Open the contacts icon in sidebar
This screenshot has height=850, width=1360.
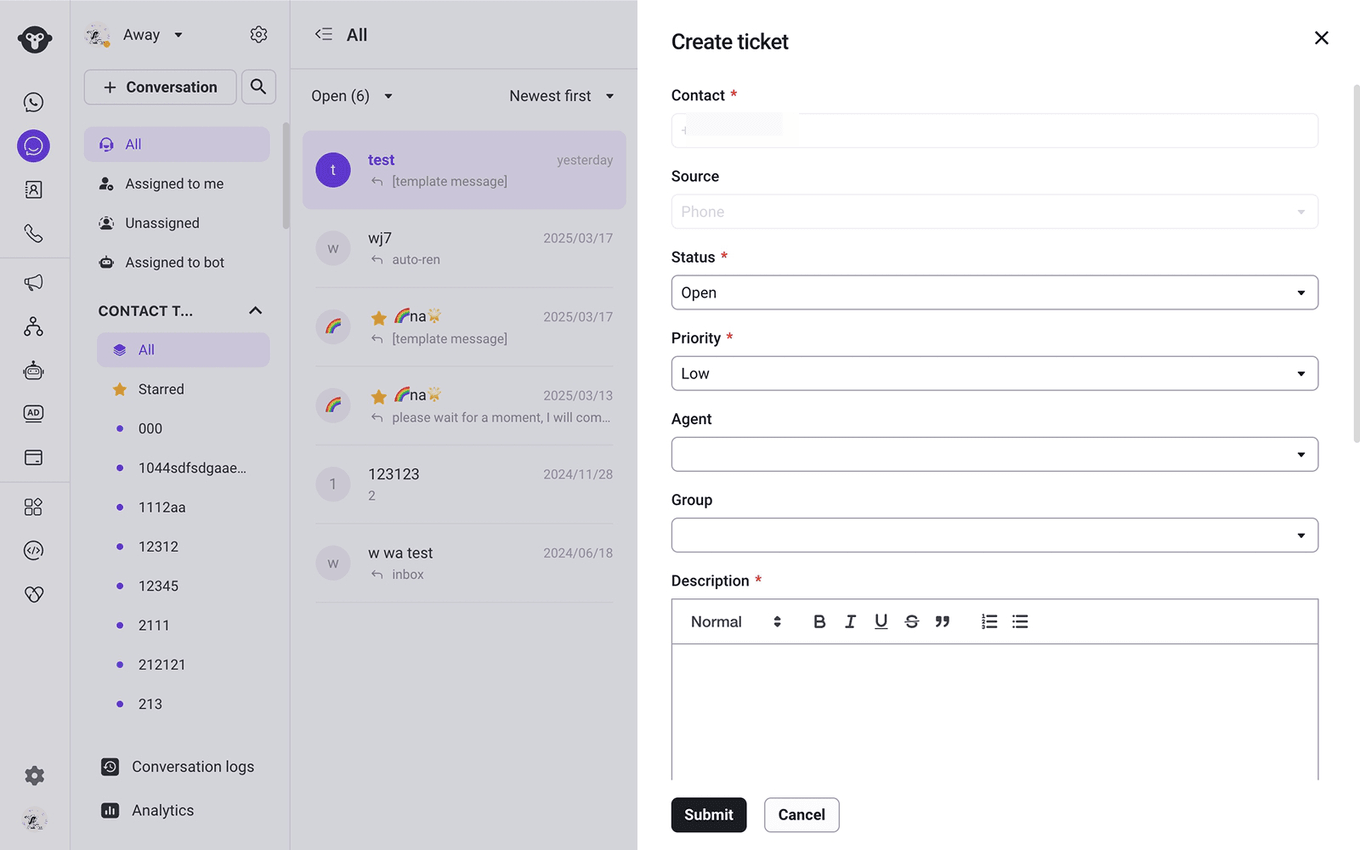click(x=34, y=190)
